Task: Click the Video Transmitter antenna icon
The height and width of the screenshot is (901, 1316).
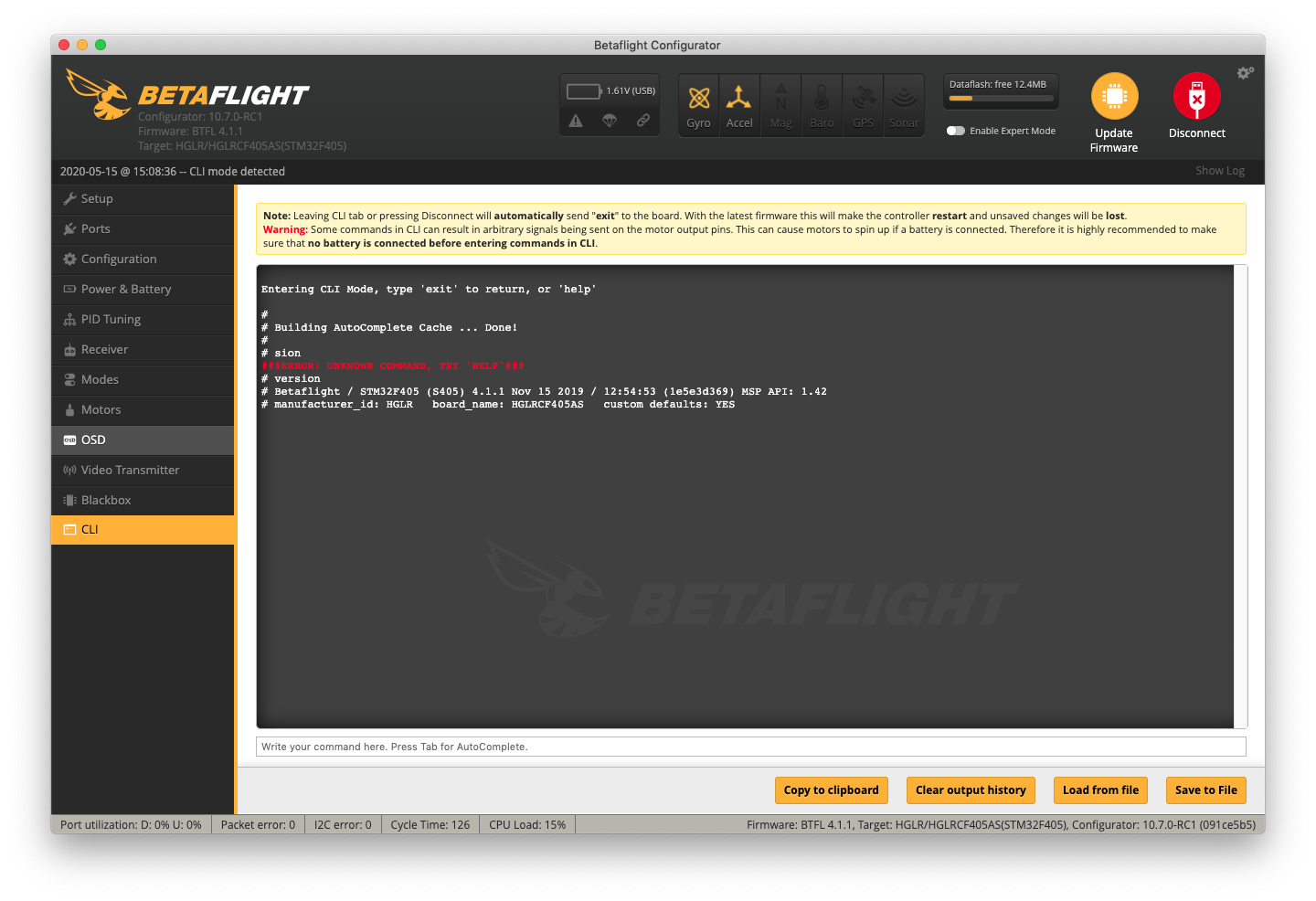Action: (x=69, y=470)
